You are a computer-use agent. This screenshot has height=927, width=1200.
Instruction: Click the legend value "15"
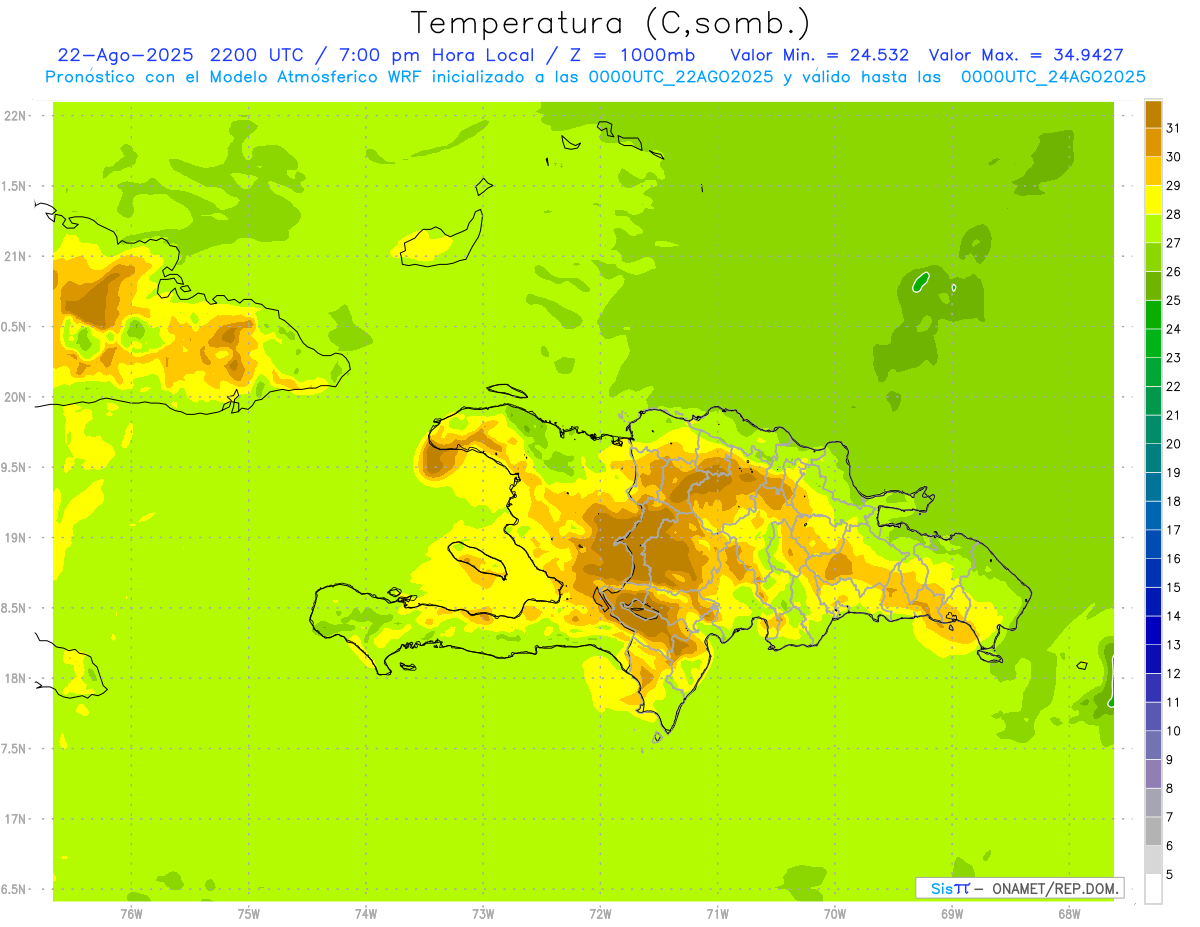click(x=1174, y=588)
